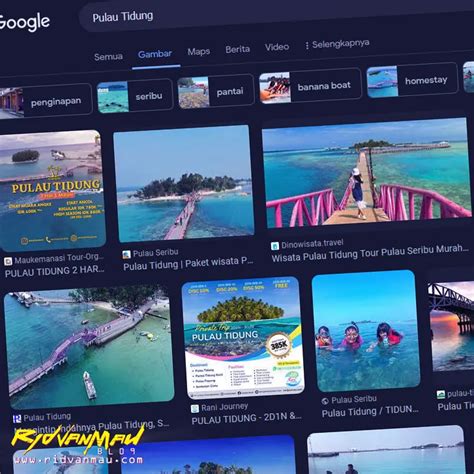
Task: Open the island with bridge aerial image
Action: [183, 183]
